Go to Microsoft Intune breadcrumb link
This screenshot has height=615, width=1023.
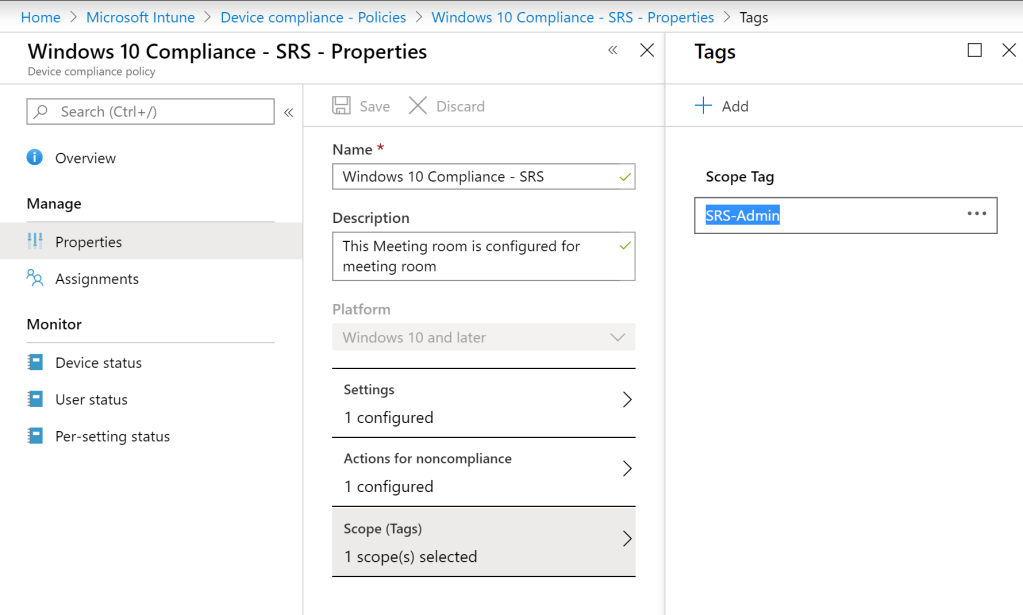point(140,17)
